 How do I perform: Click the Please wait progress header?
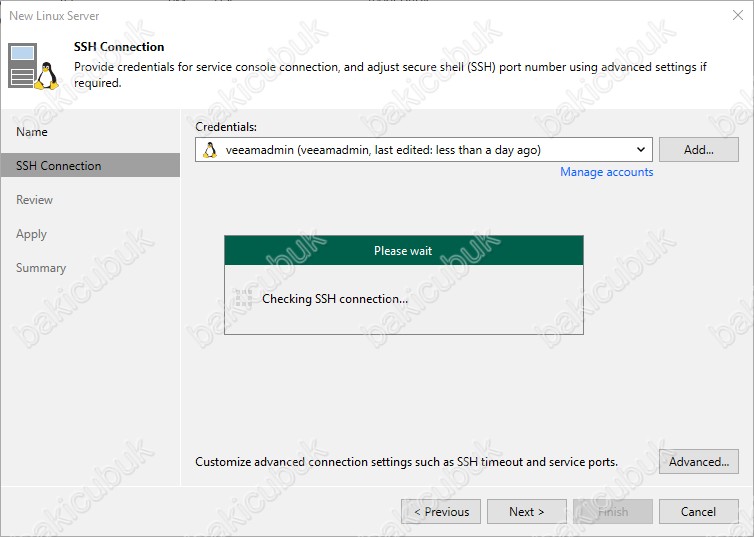tap(404, 250)
